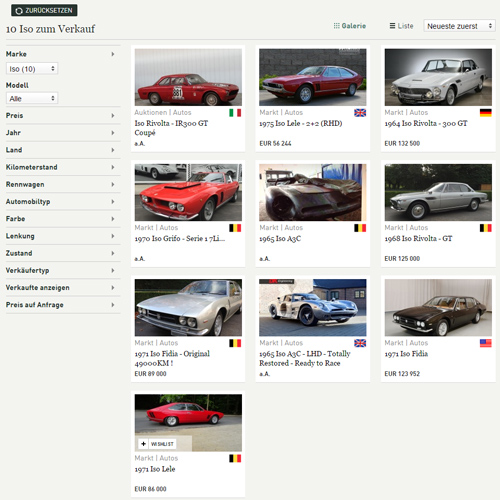Open the blue Iso A3C LHD photo
The height and width of the screenshot is (500, 500).
coord(313,307)
